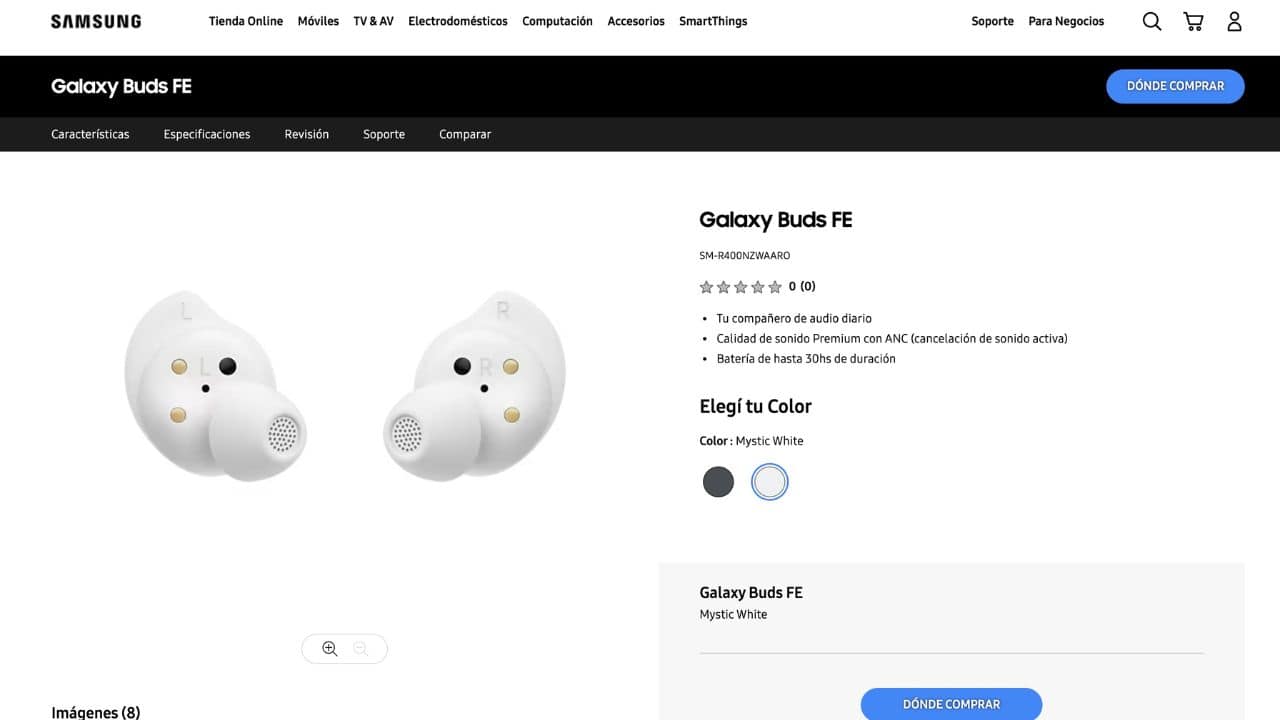Go to the Especificaciones tab
Viewport: 1280px width, 720px height.
[x=207, y=134]
